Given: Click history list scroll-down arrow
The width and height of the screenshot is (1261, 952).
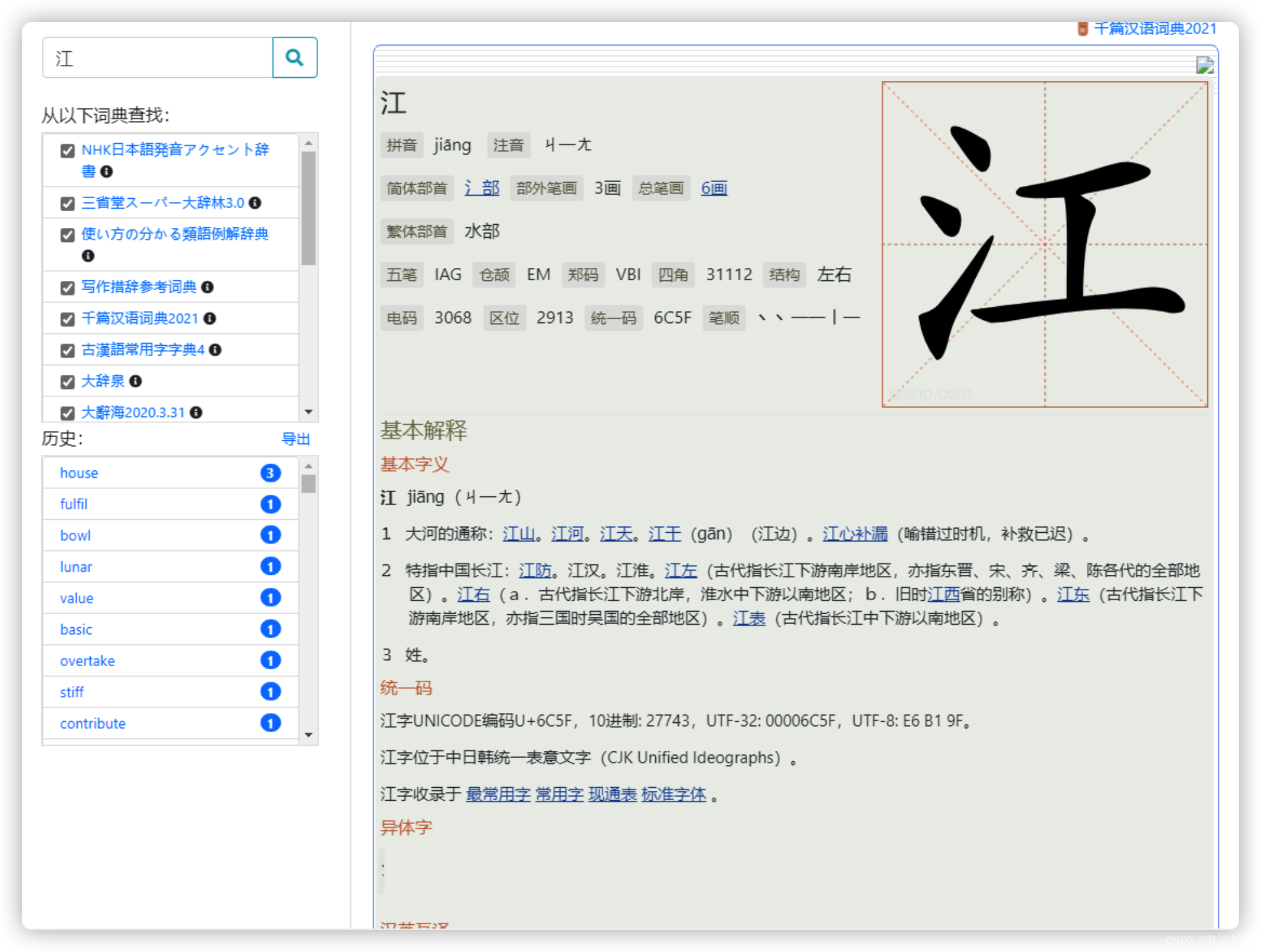Looking at the screenshot, I should click(x=309, y=735).
